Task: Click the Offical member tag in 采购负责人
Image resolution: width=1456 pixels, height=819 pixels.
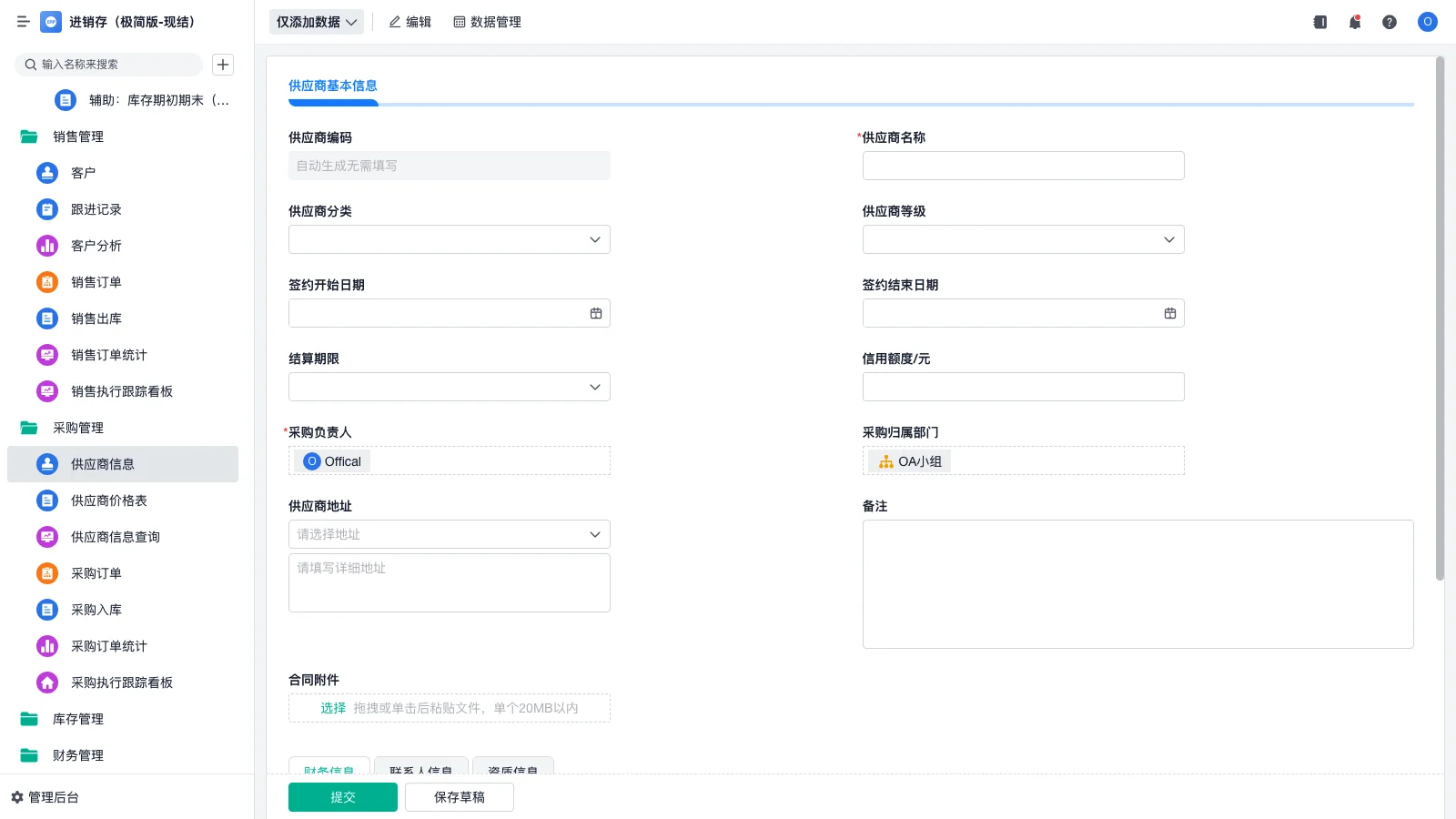Action: point(333,461)
